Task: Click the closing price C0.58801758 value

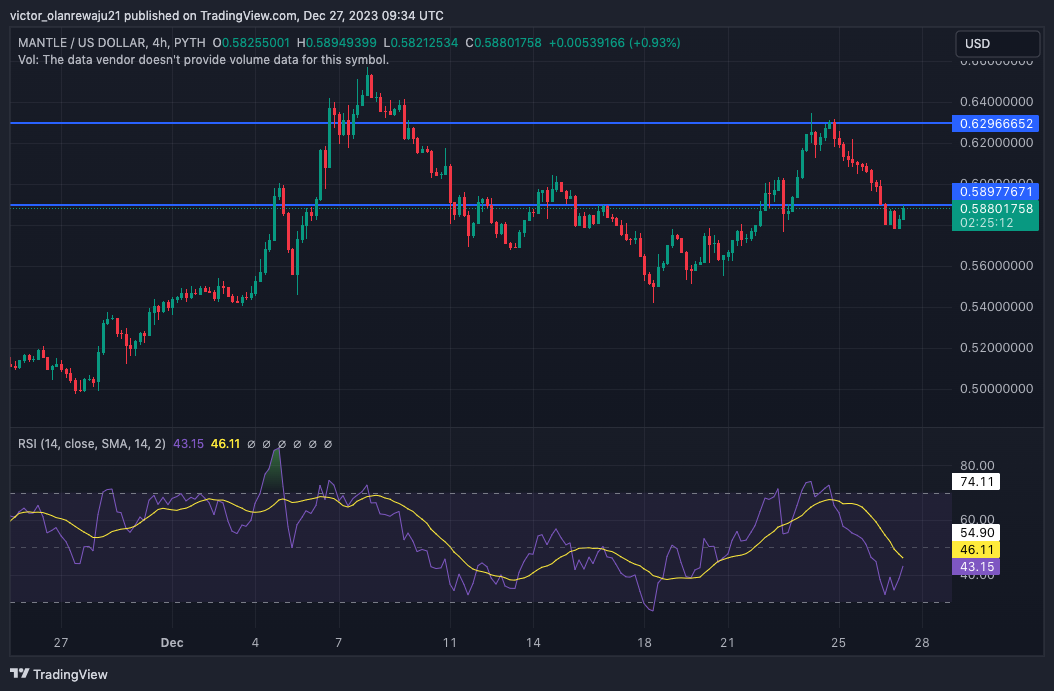Action: pyautogui.click(x=503, y=42)
